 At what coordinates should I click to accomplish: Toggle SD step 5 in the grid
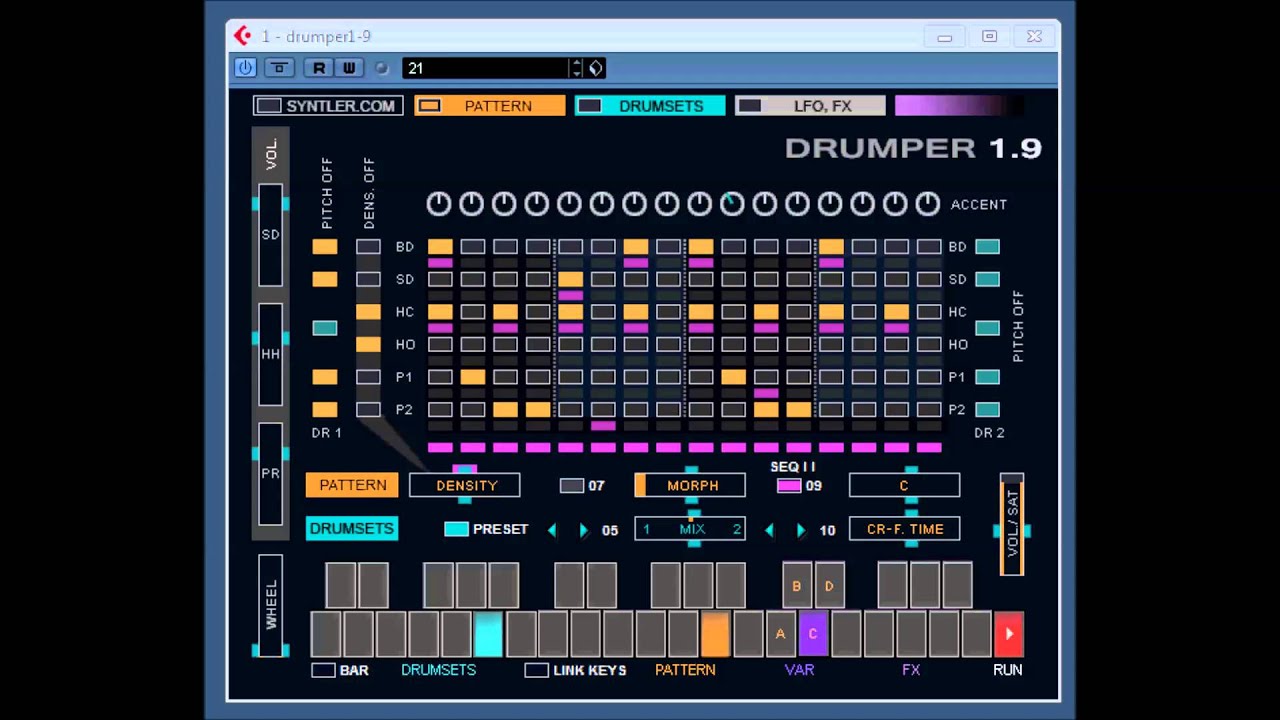click(x=570, y=279)
